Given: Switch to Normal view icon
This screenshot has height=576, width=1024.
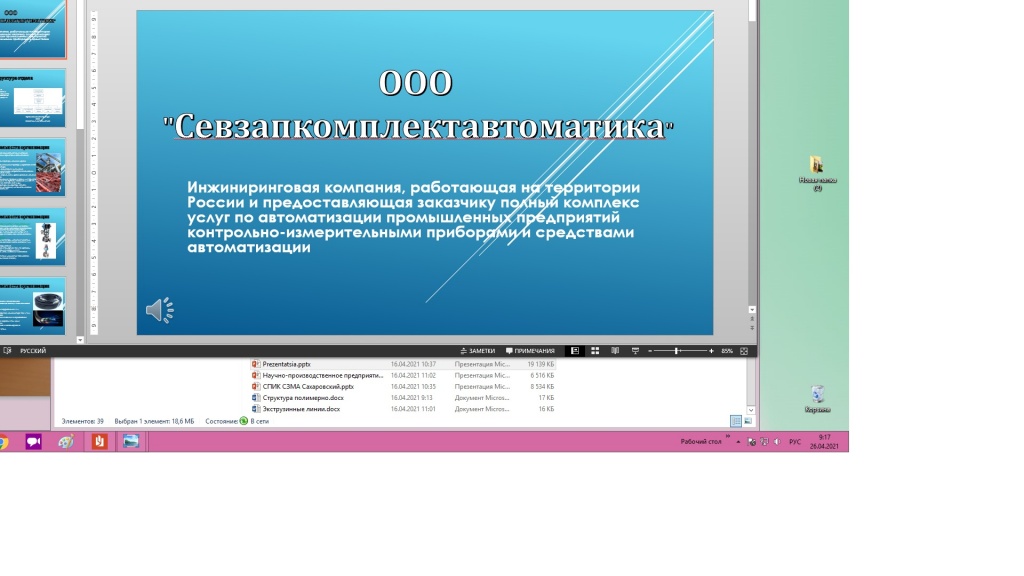Looking at the screenshot, I should pos(575,351).
